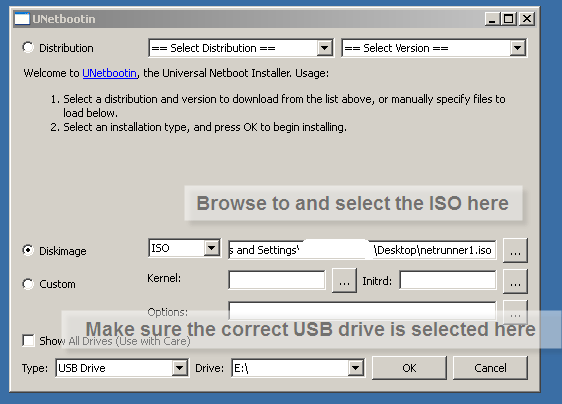The height and width of the screenshot is (404, 562).
Task: Browse for Kernel file with ... button
Action: coord(344,280)
